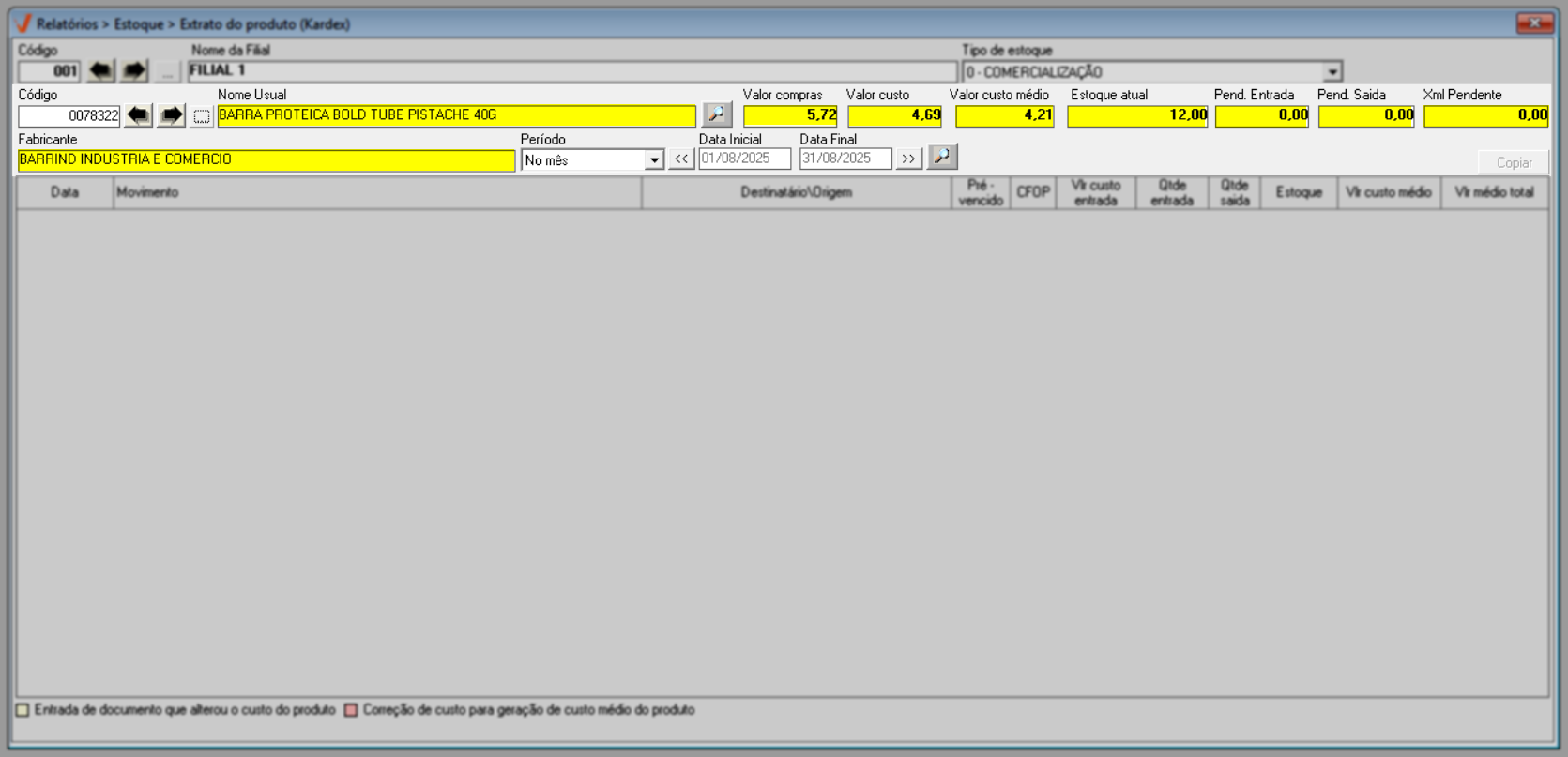Screen dimensions: 1568x757
Task: Open Tipo de estoque dropdown
Action: click(1332, 72)
